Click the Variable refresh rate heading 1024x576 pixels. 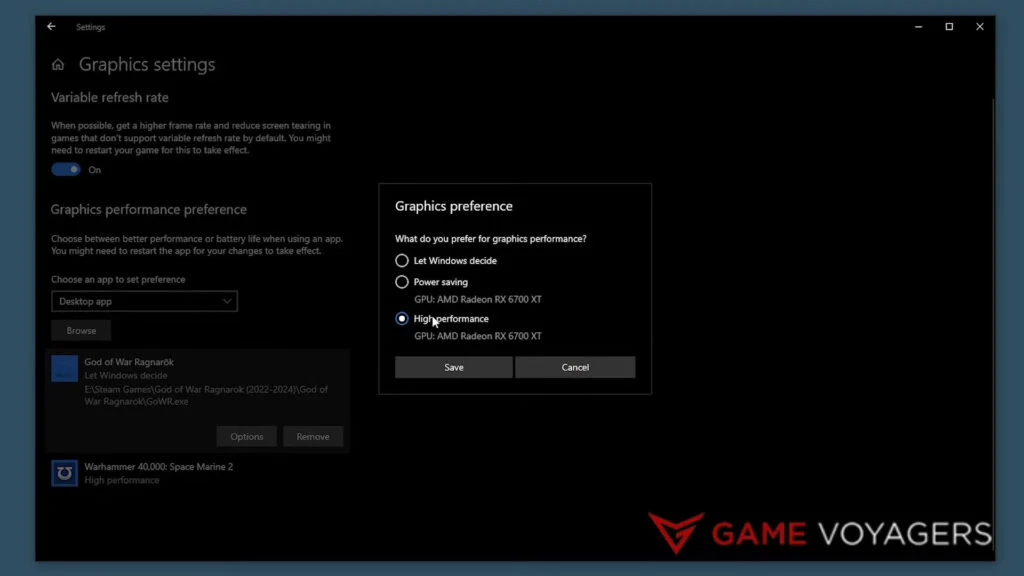[x=110, y=97]
